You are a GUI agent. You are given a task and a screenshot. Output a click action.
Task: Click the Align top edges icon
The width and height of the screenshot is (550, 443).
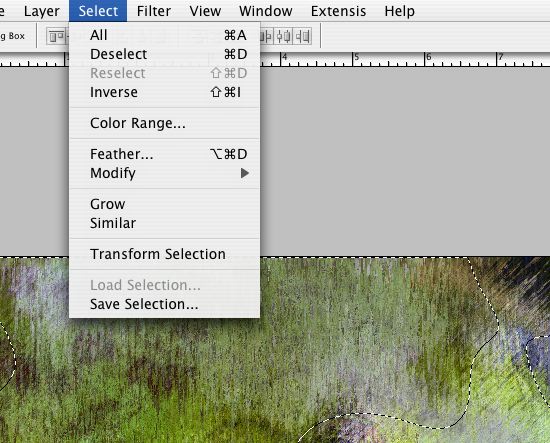pos(56,36)
